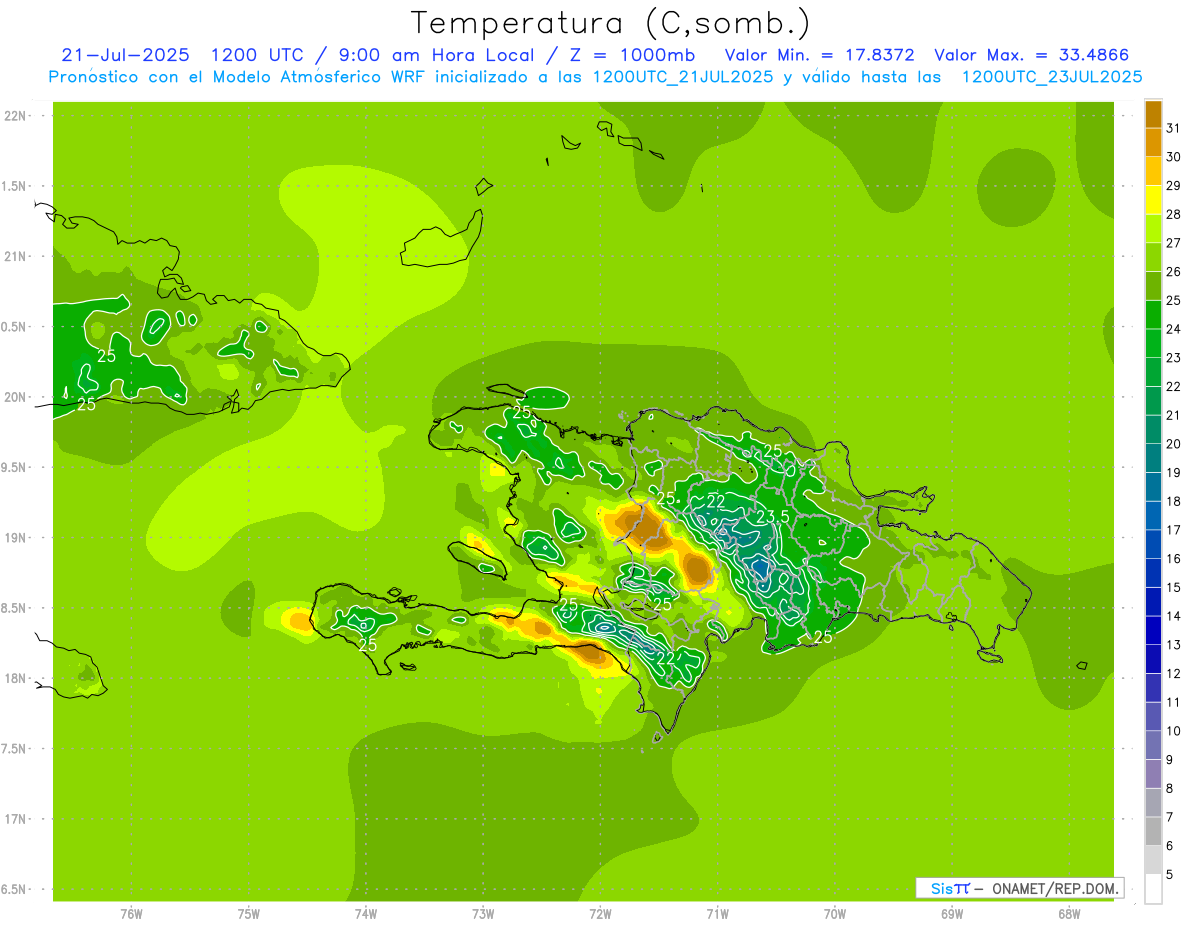The image size is (1200, 927).
Task: Click colorbar label "6"
Action: click(x=1170, y=846)
